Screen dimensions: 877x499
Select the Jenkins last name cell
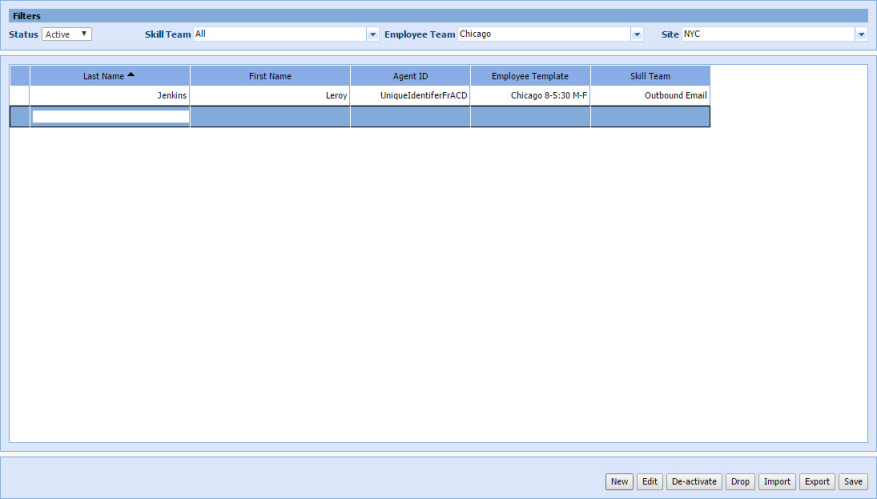(x=110, y=96)
